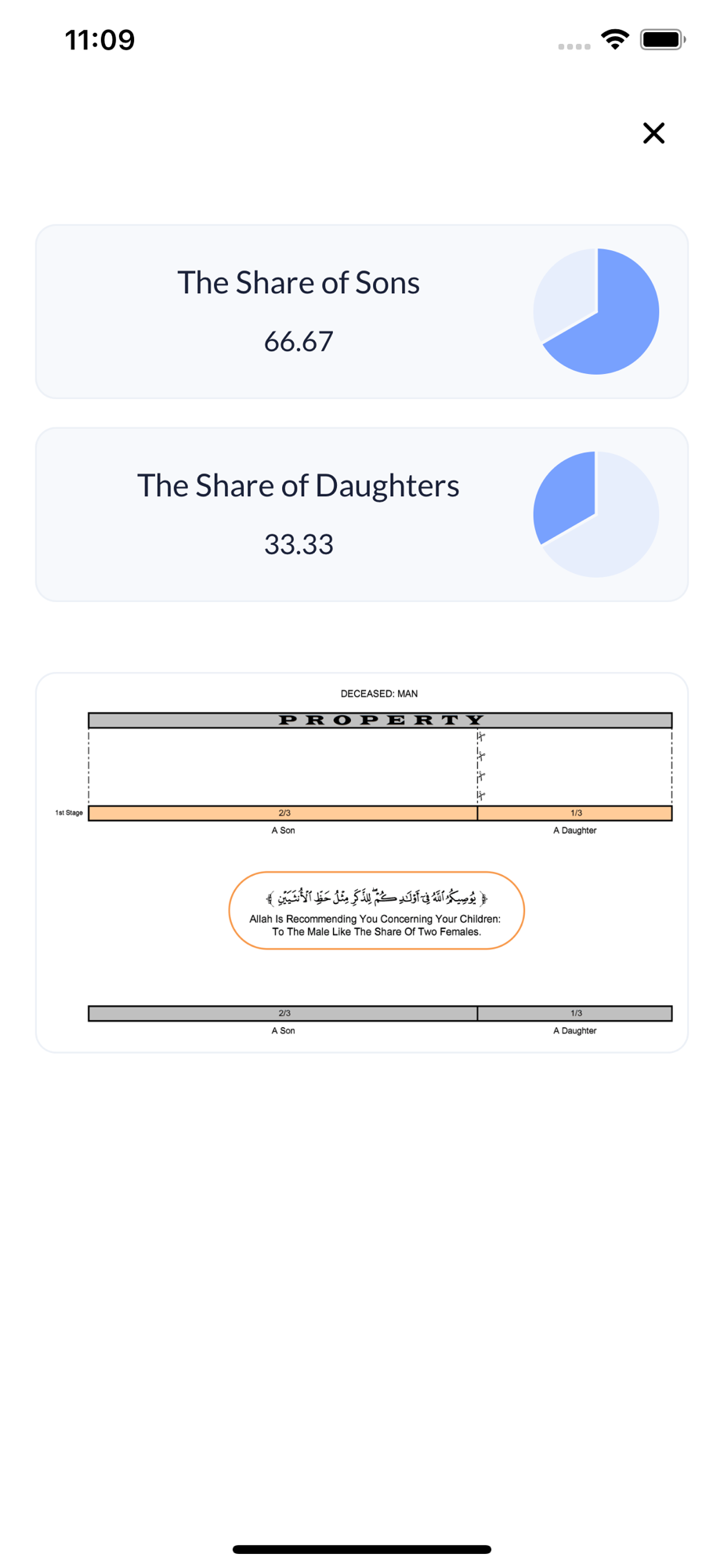Tap the gray 1/3 daughter summary bar

[575, 1014]
